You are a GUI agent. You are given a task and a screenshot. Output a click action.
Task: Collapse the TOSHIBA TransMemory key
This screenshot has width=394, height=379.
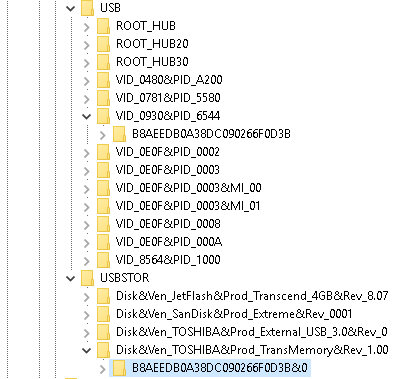click(87, 350)
